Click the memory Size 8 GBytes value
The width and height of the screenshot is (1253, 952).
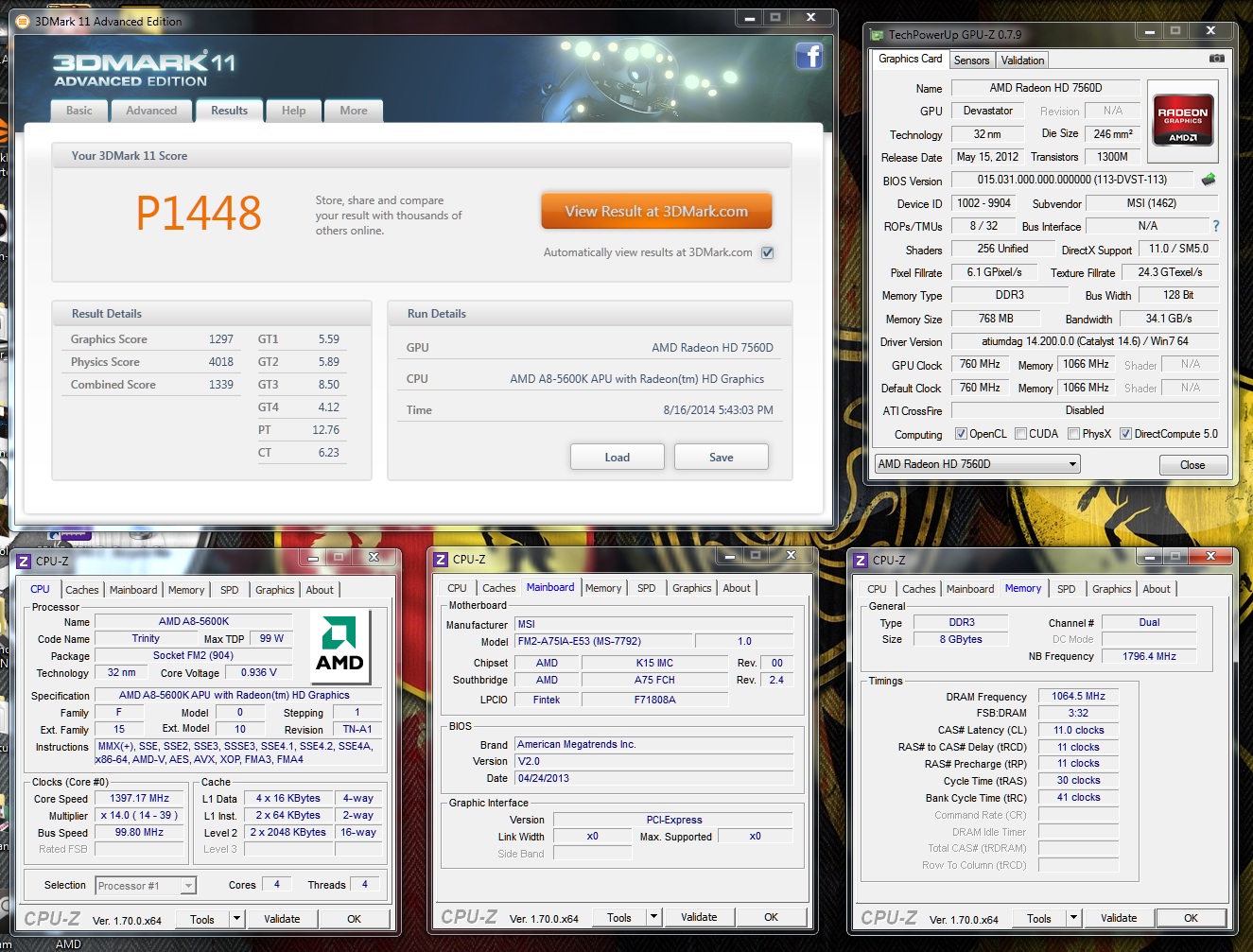pyautogui.click(x=961, y=639)
